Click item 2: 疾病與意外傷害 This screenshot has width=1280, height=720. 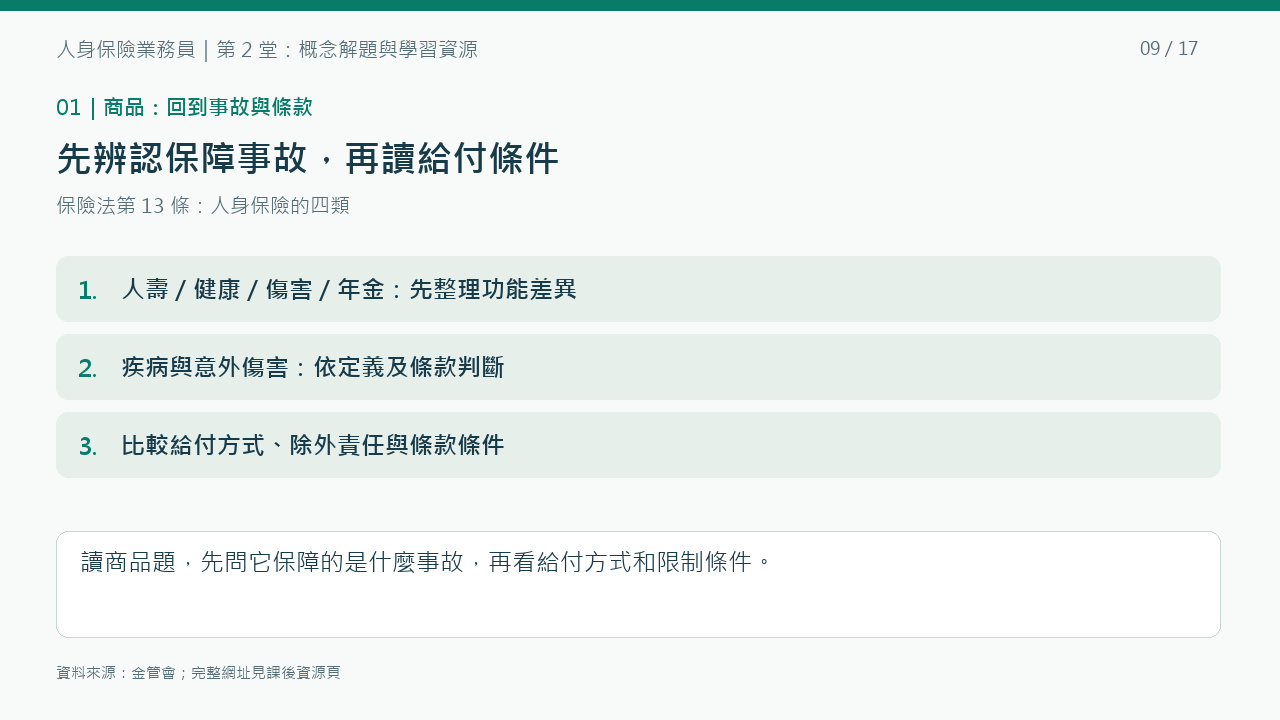638,367
